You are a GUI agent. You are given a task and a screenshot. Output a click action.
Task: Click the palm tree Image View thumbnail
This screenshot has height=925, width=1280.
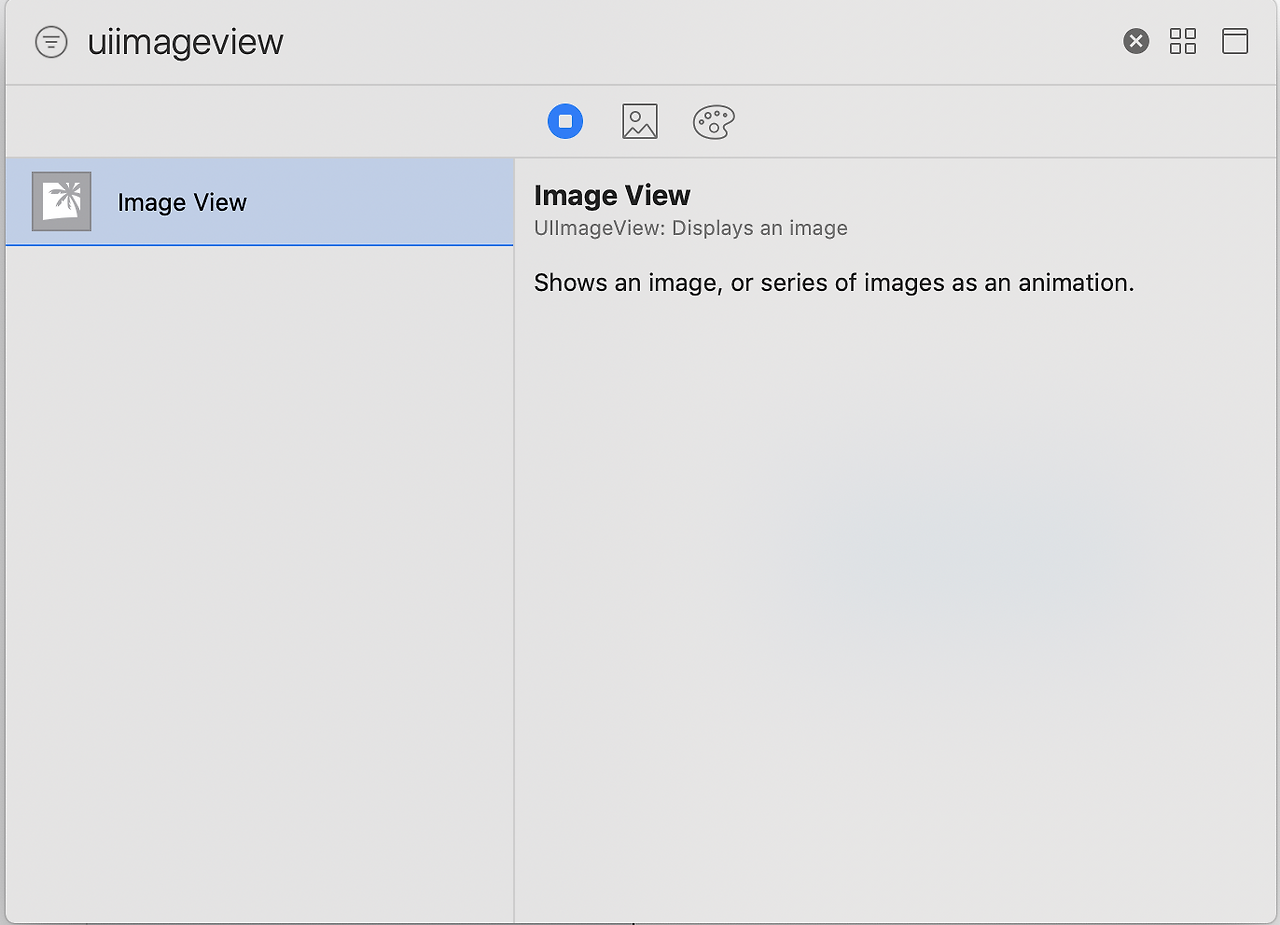tap(62, 201)
